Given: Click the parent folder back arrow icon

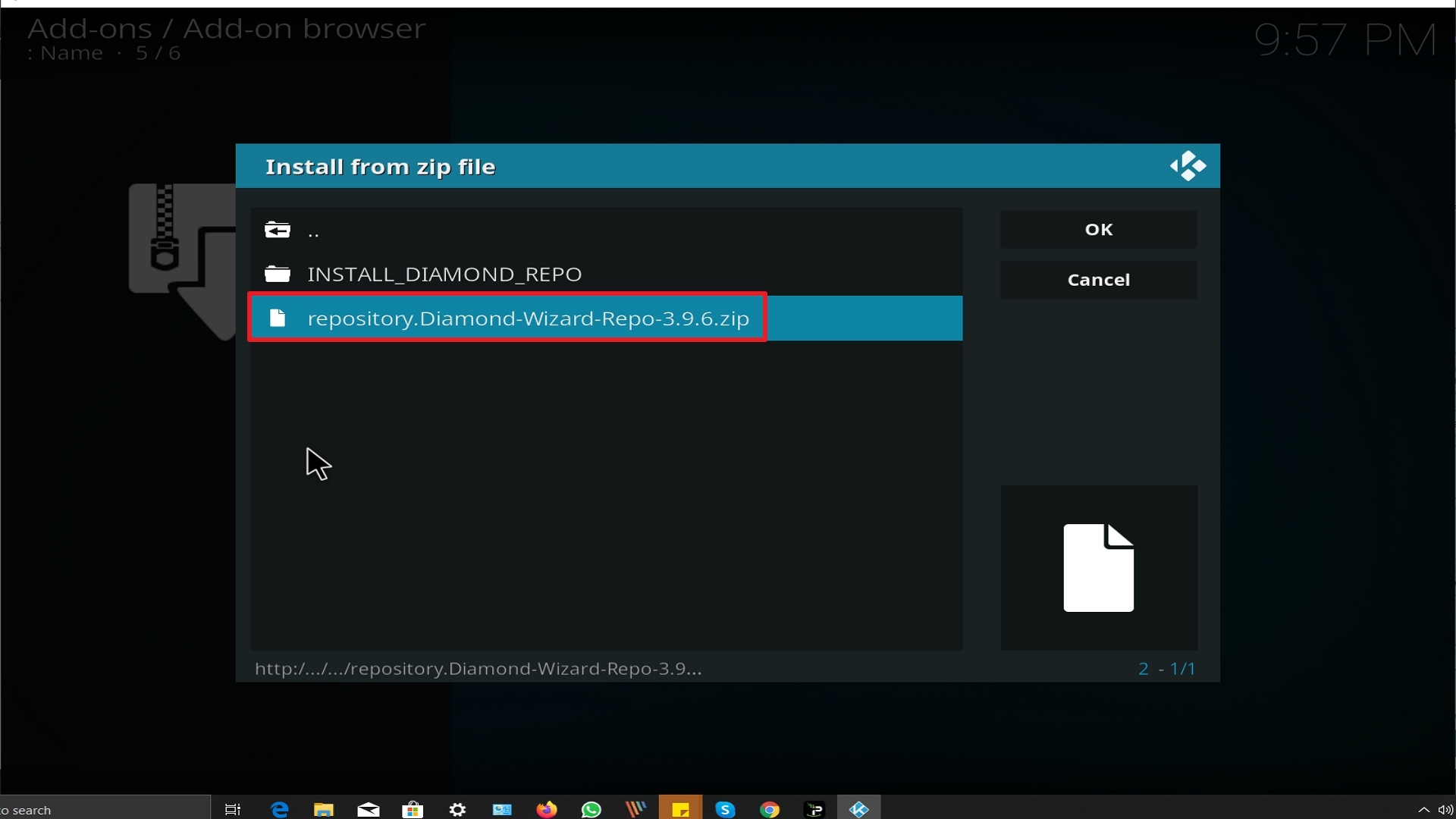Looking at the screenshot, I should [278, 230].
